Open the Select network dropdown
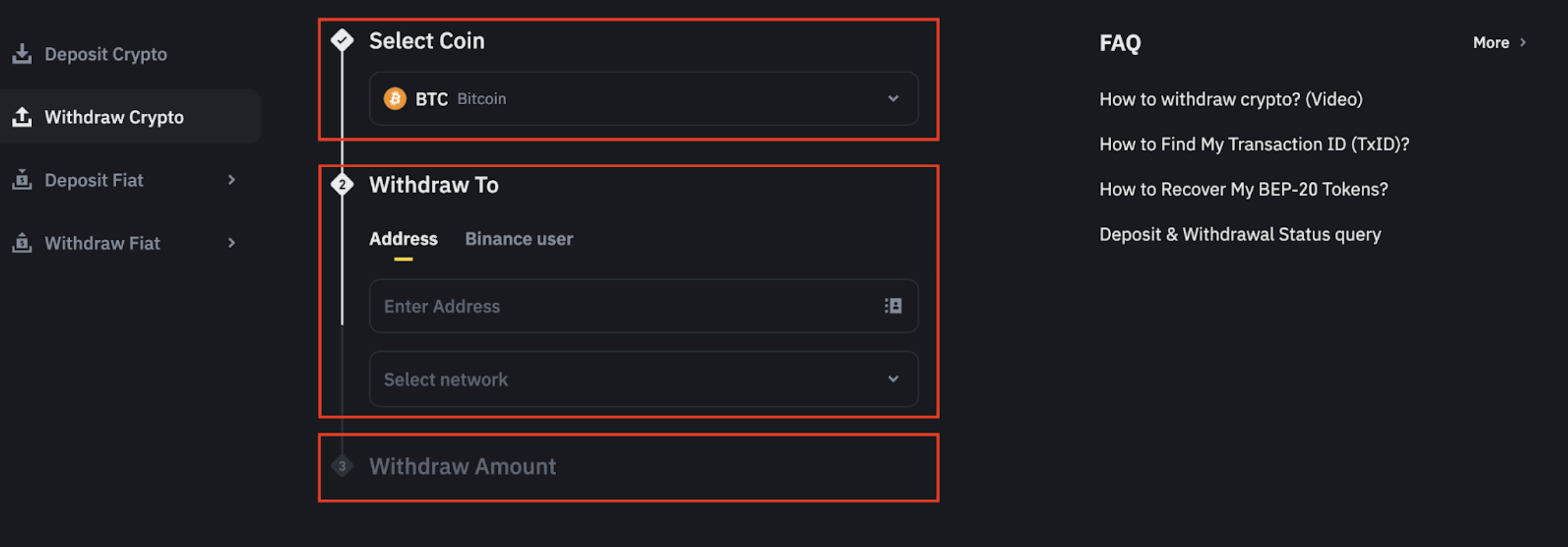 (x=893, y=379)
